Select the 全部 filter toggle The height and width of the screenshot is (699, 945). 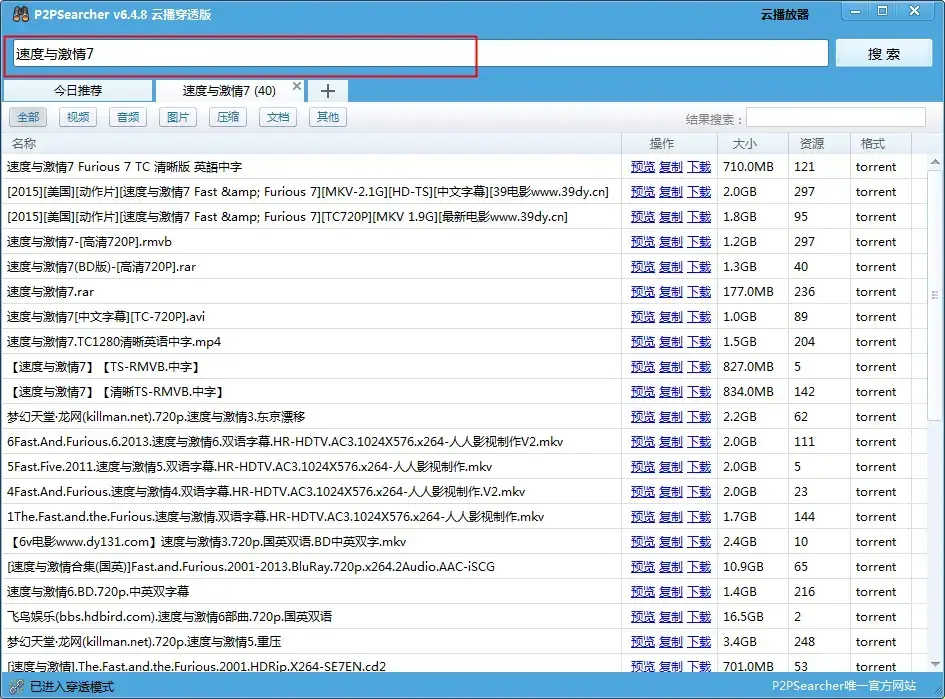tap(28, 117)
